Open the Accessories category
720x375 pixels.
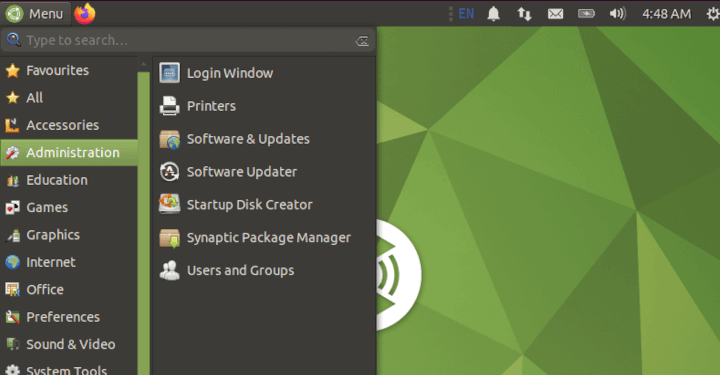pos(69,125)
